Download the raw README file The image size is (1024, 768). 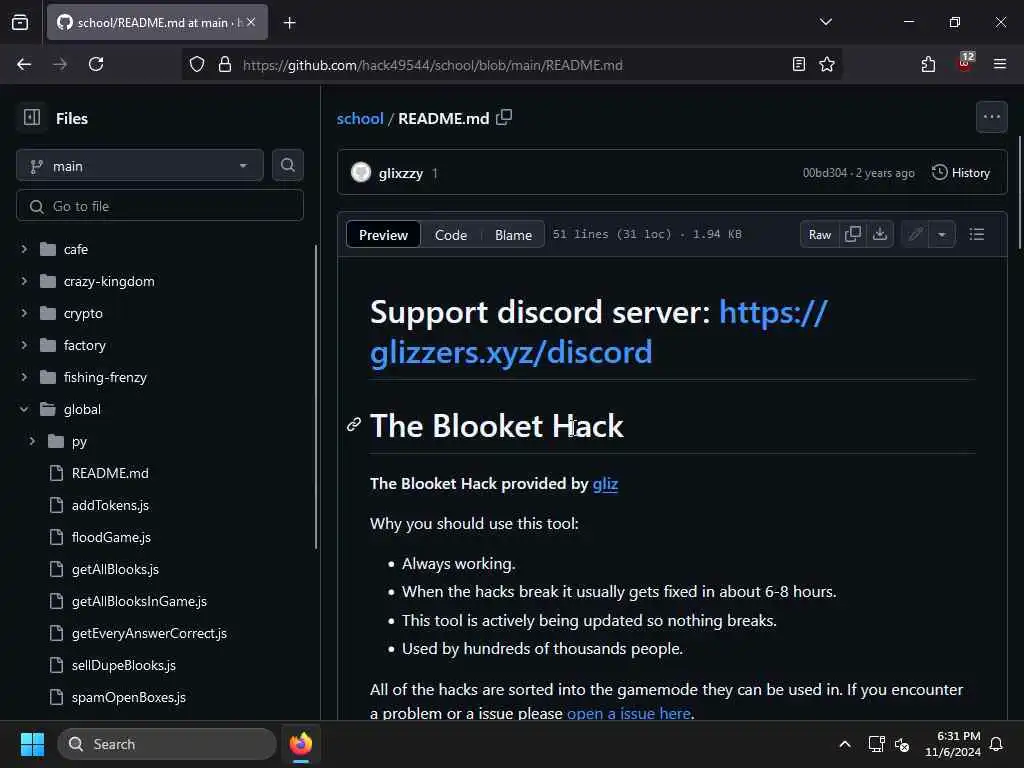(880, 234)
